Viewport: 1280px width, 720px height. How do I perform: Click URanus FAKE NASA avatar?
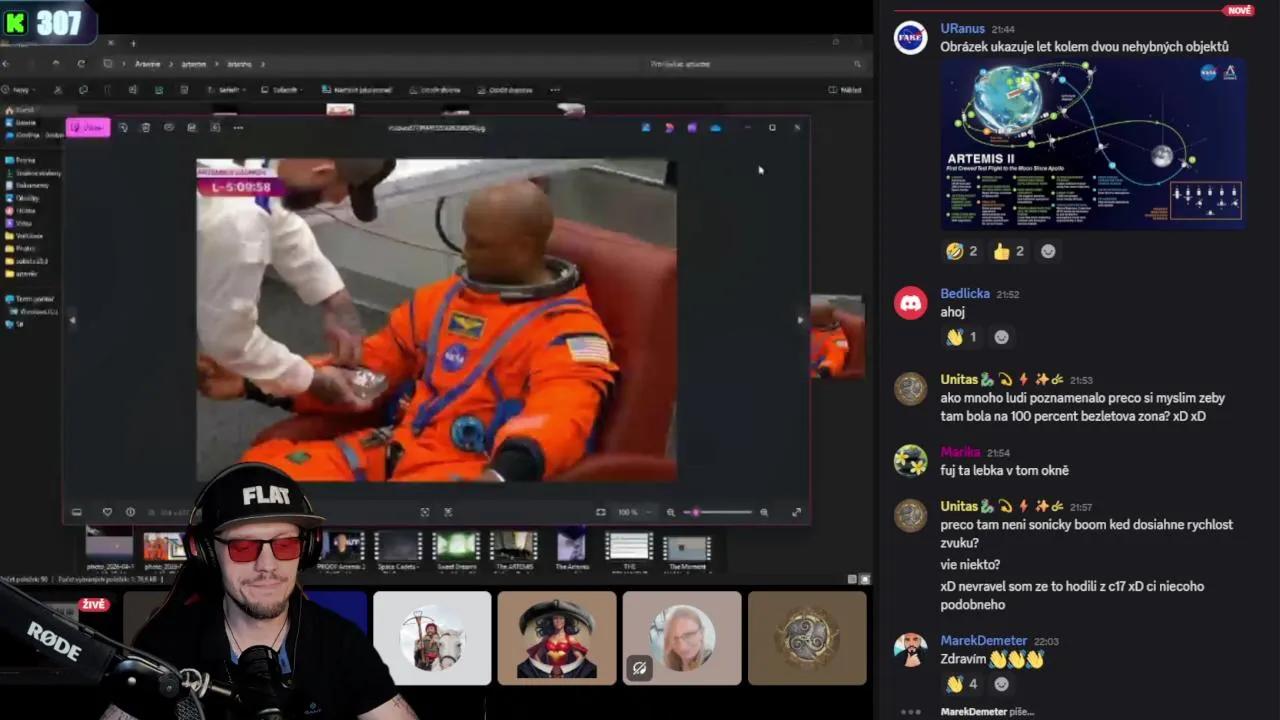point(910,37)
